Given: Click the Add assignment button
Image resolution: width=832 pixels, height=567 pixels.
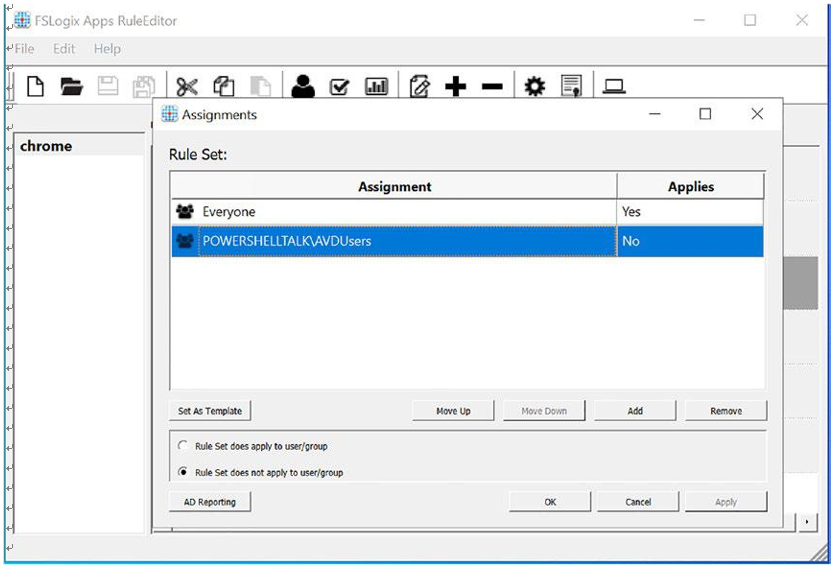Looking at the screenshot, I should pyautogui.click(x=635, y=411).
